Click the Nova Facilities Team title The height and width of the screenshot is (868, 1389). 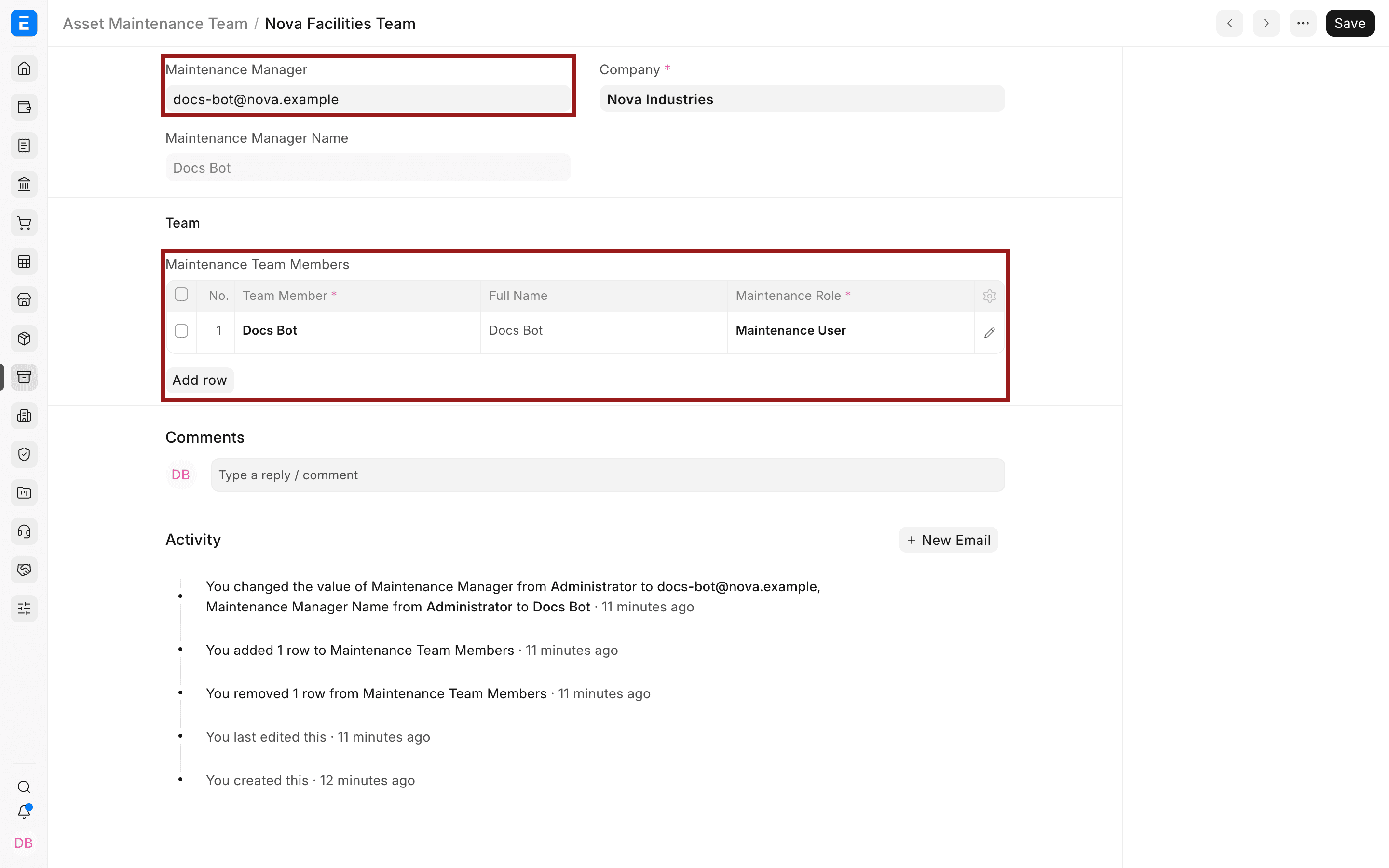(340, 24)
